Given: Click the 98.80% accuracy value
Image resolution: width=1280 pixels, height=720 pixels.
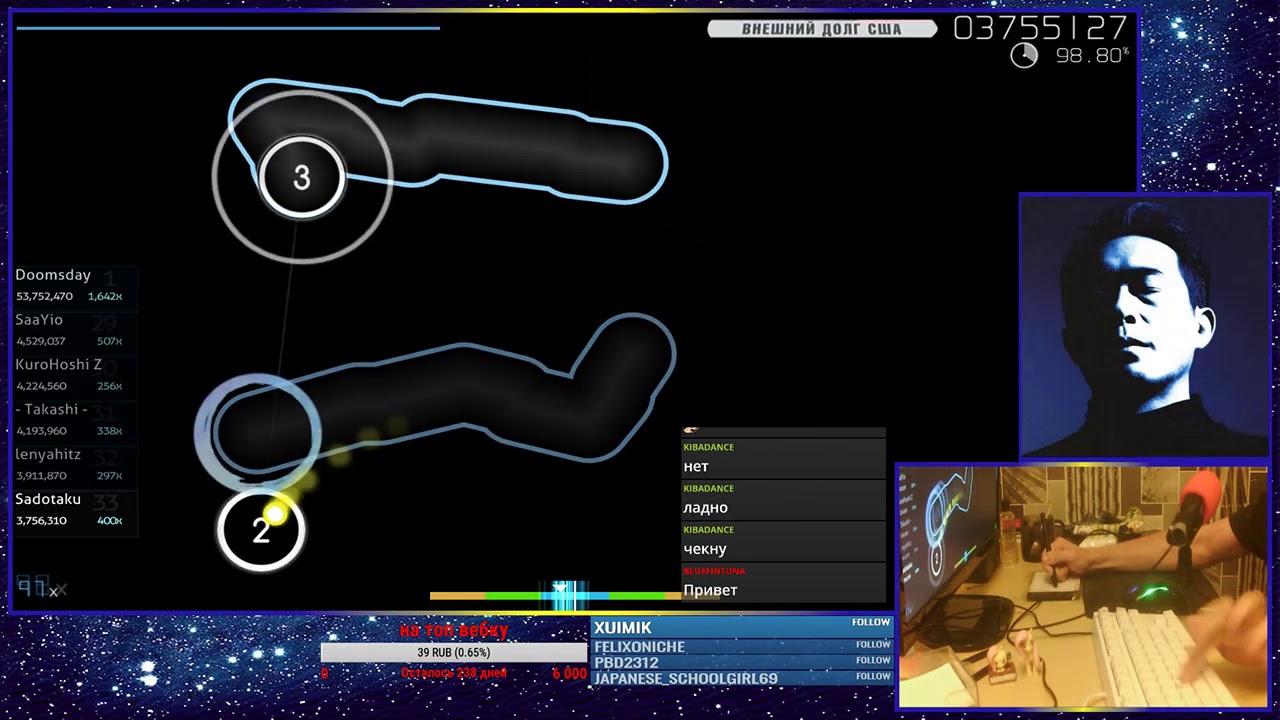Looking at the screenshot, I should pos(1092,56).
